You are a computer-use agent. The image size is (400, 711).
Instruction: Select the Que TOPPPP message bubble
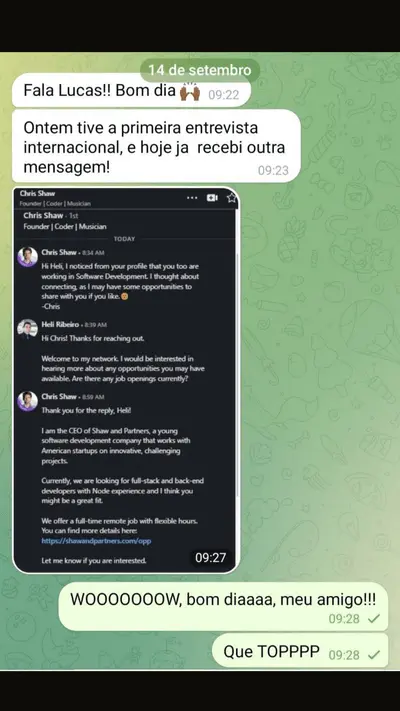pyautogui.click(x=300, y=651)
